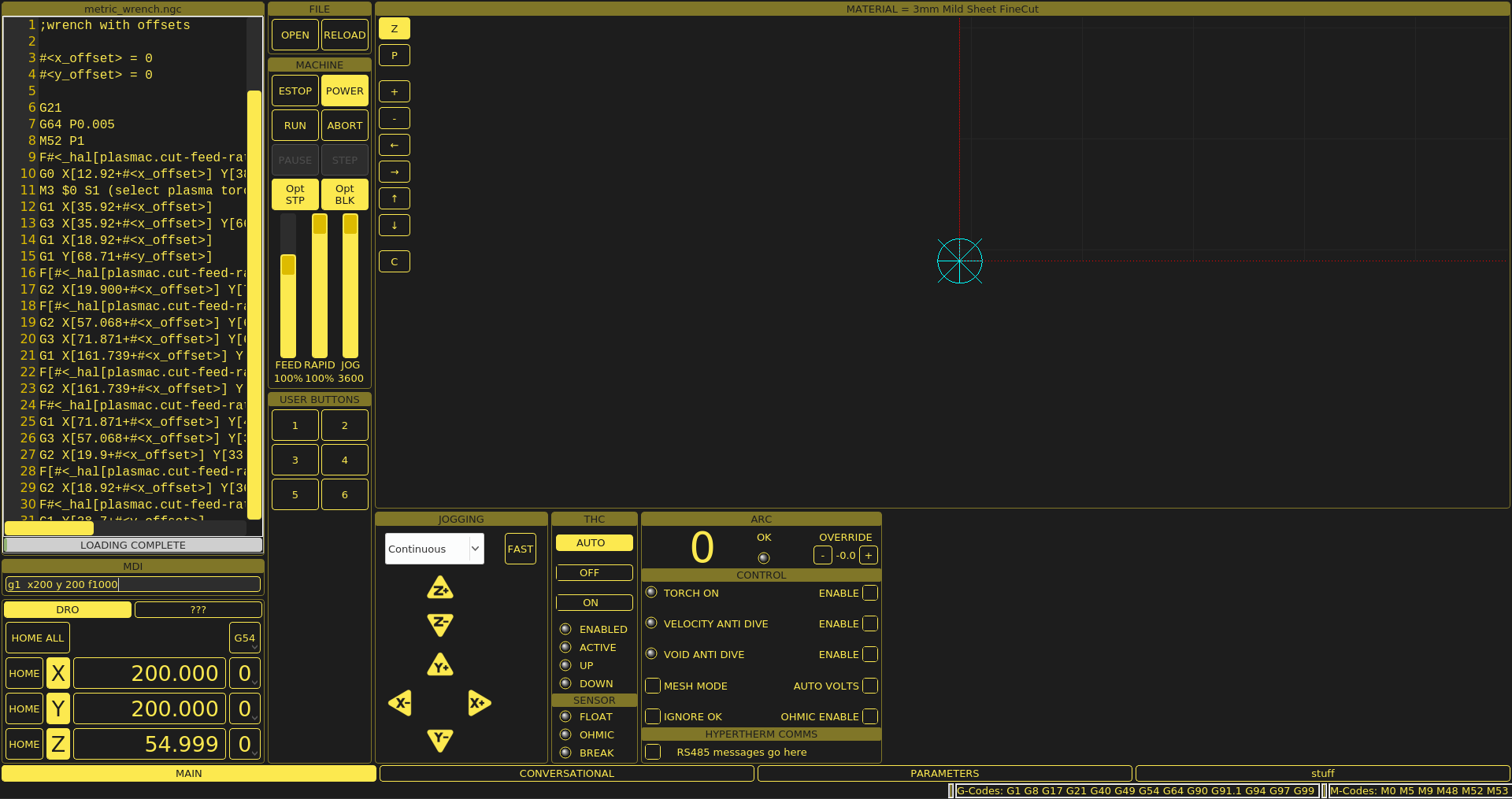This screenshot has width=1512, height=799.
Task: Click the X+ jog arrow
Action: [x=480, y=703]
